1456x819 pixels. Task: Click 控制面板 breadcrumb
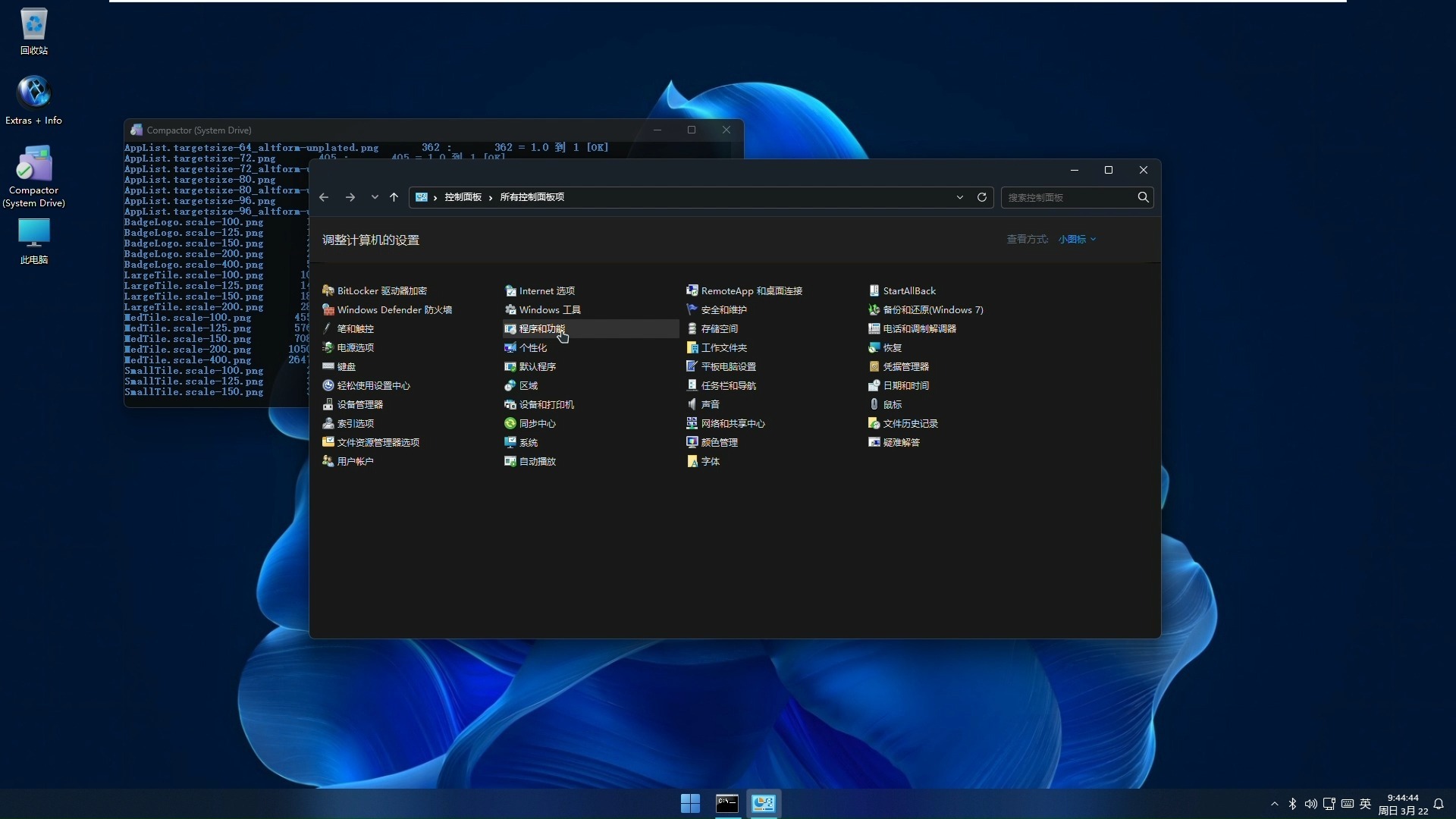463,197
